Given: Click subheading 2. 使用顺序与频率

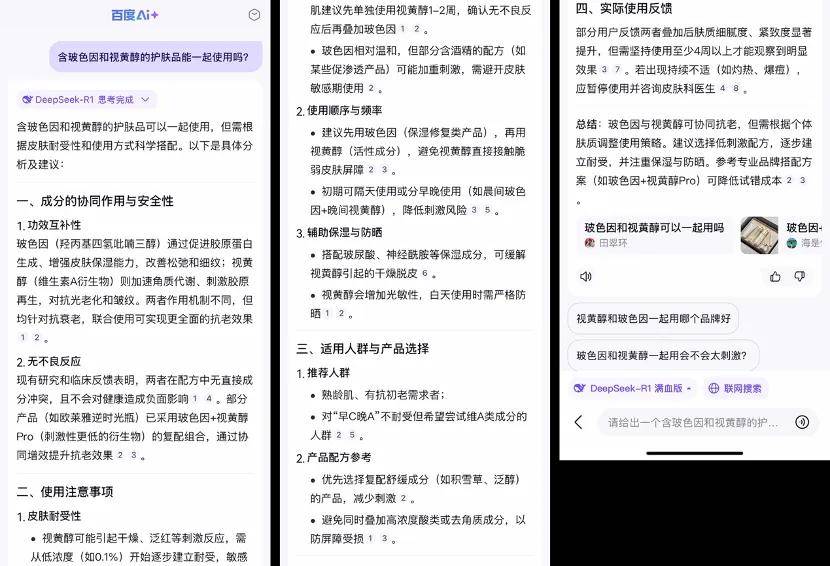Looking at the screenshot, I should [x=339, y=111].
